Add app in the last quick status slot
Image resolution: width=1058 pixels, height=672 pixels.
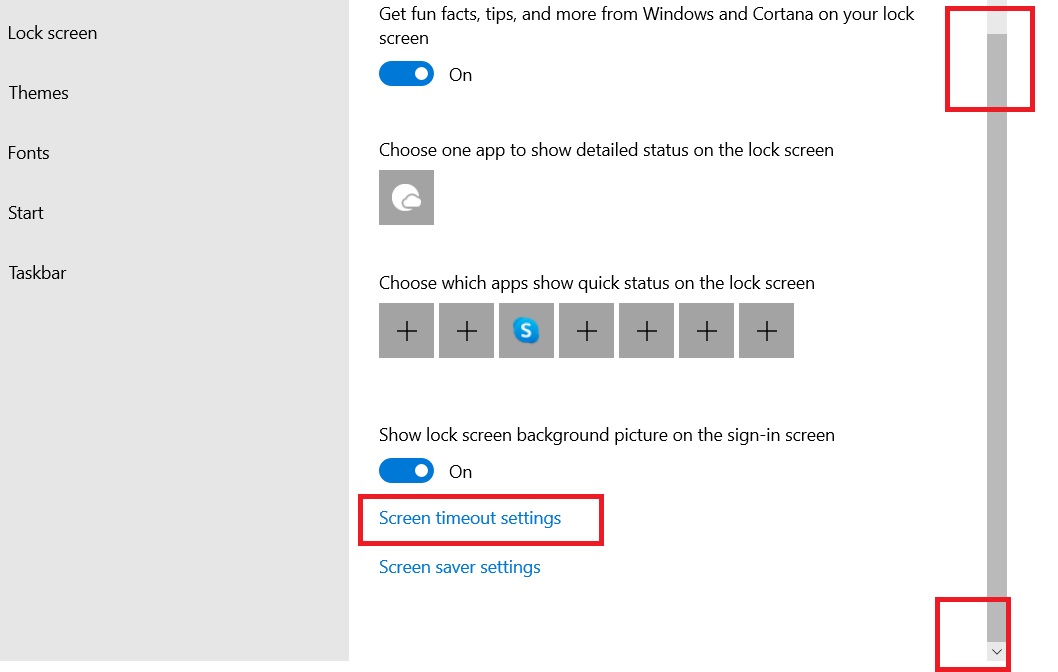click(766, 331)
